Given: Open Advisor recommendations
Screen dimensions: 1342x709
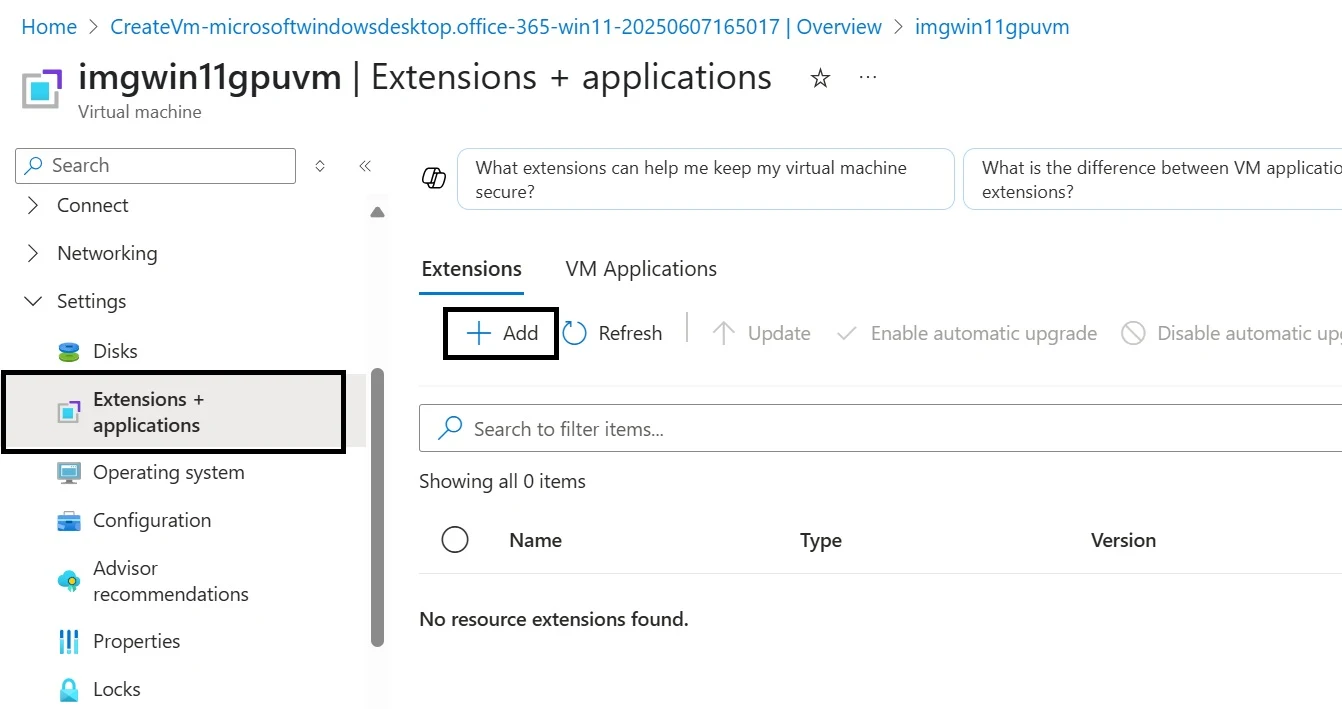Looking at the screenshot, I should click(170, 581).
